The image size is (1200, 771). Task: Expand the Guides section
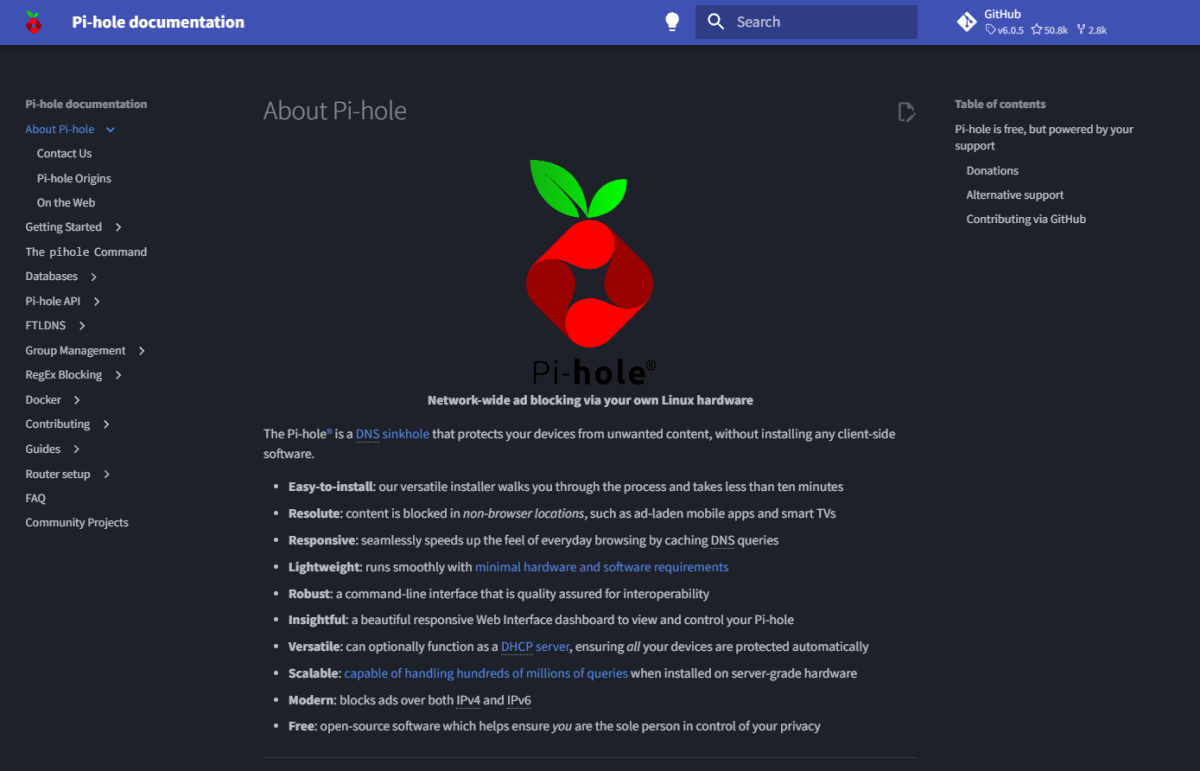click(x=76, y=450)
